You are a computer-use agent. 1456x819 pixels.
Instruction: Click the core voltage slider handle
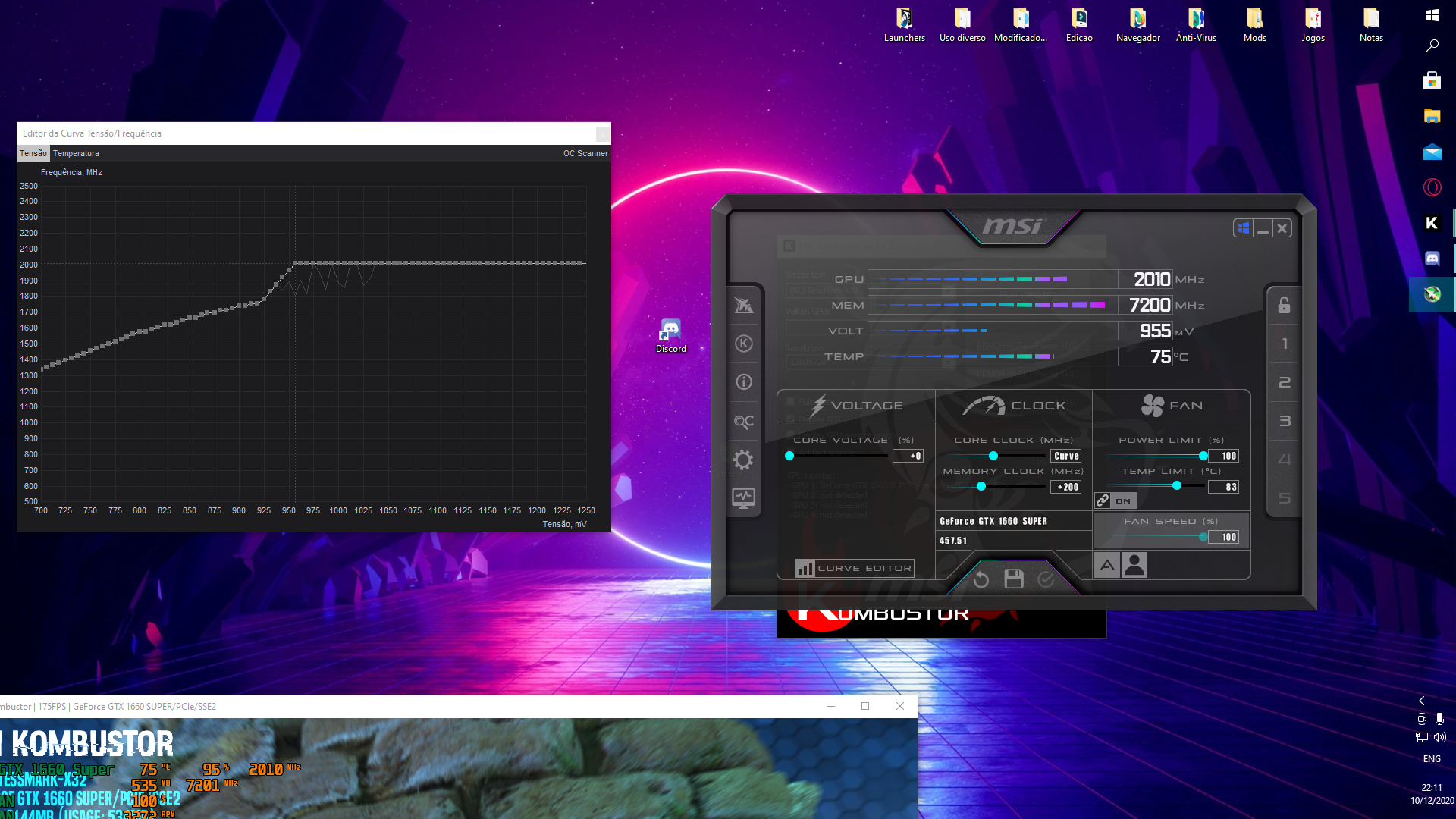(789, 456)
